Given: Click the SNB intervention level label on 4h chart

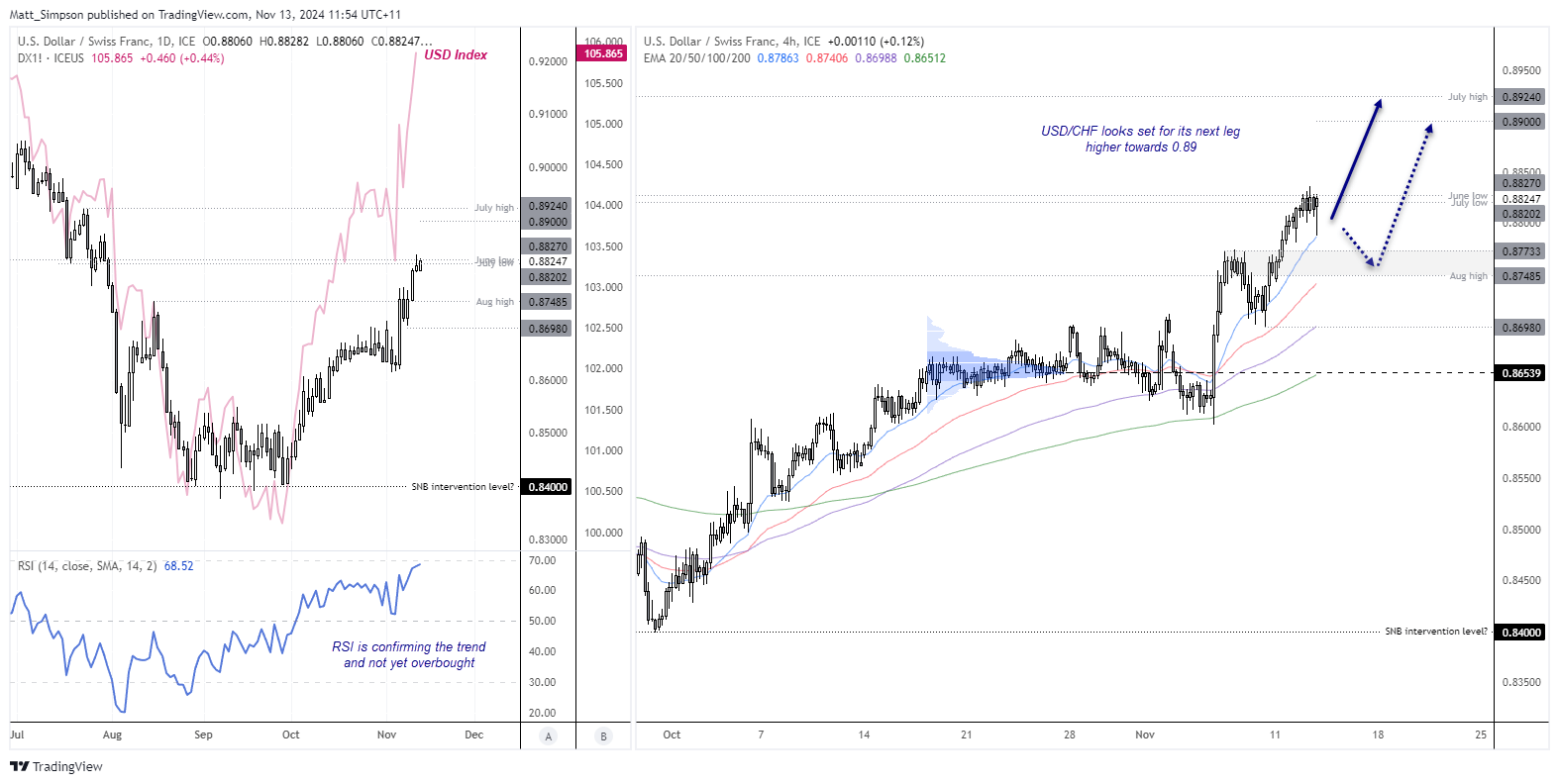Looking at the screenshot, I should pyautogui.click(x=1436, y=632).
